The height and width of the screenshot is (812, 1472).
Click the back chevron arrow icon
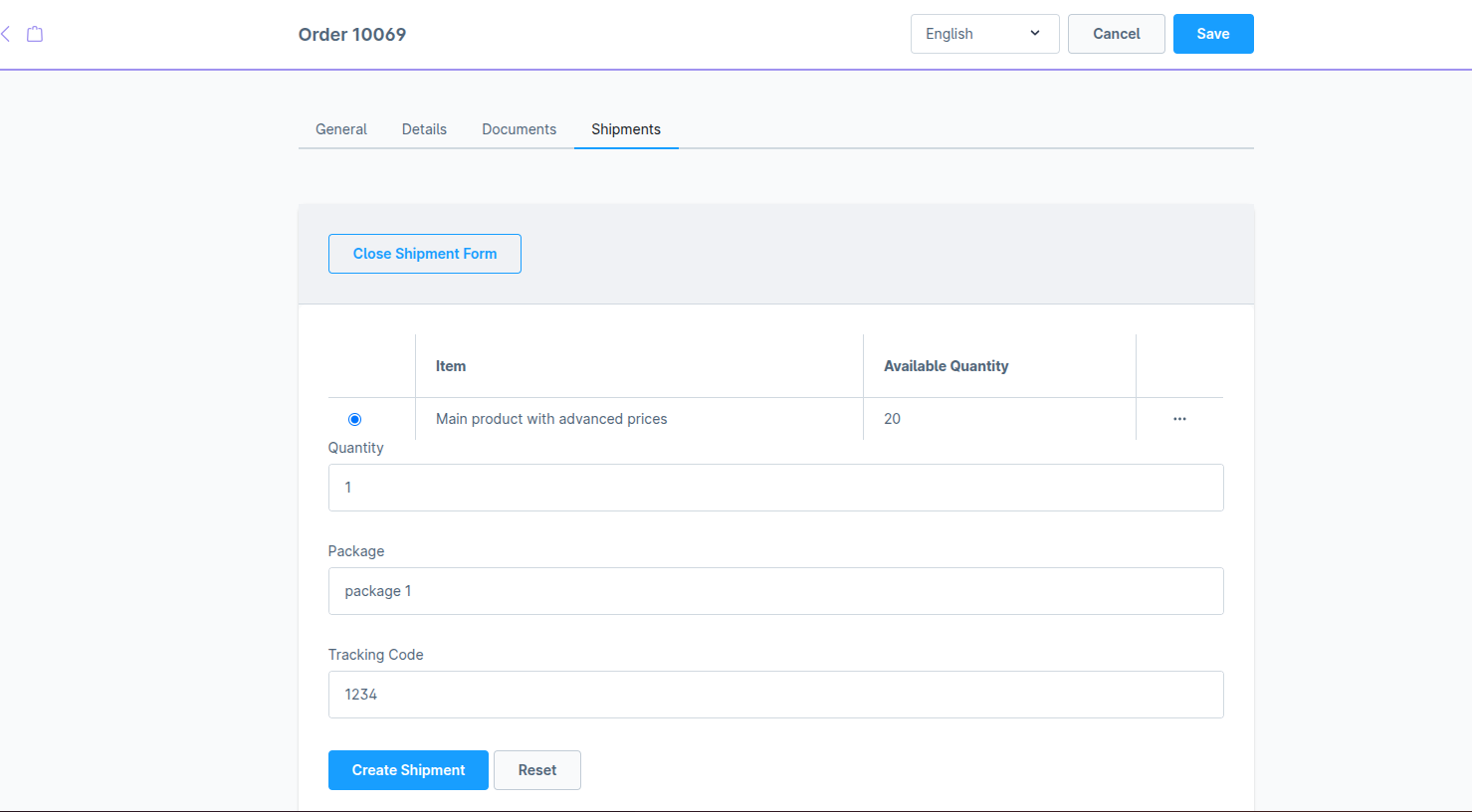(x=6, y=34)
